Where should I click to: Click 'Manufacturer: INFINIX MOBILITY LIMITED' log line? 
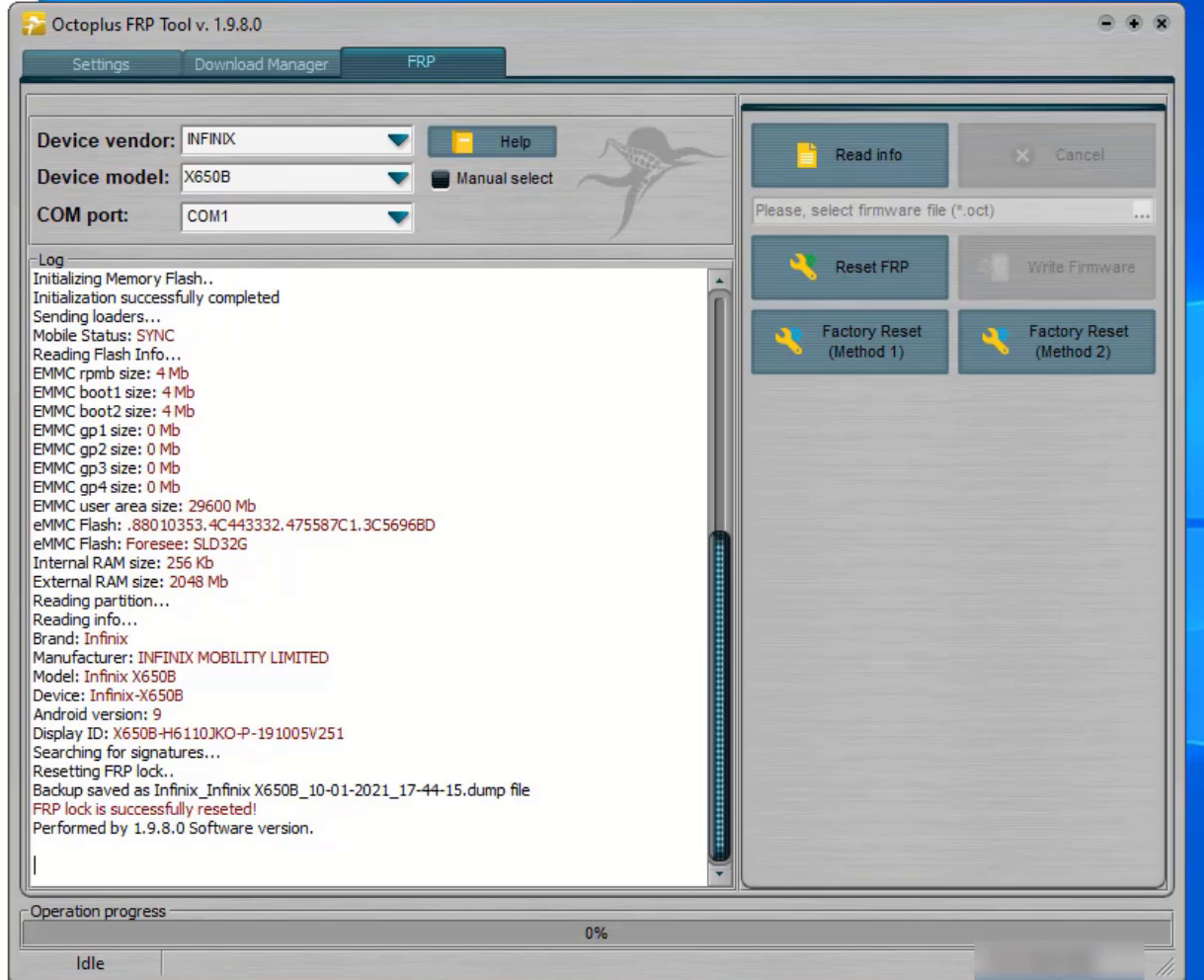[x=181, y=657]
